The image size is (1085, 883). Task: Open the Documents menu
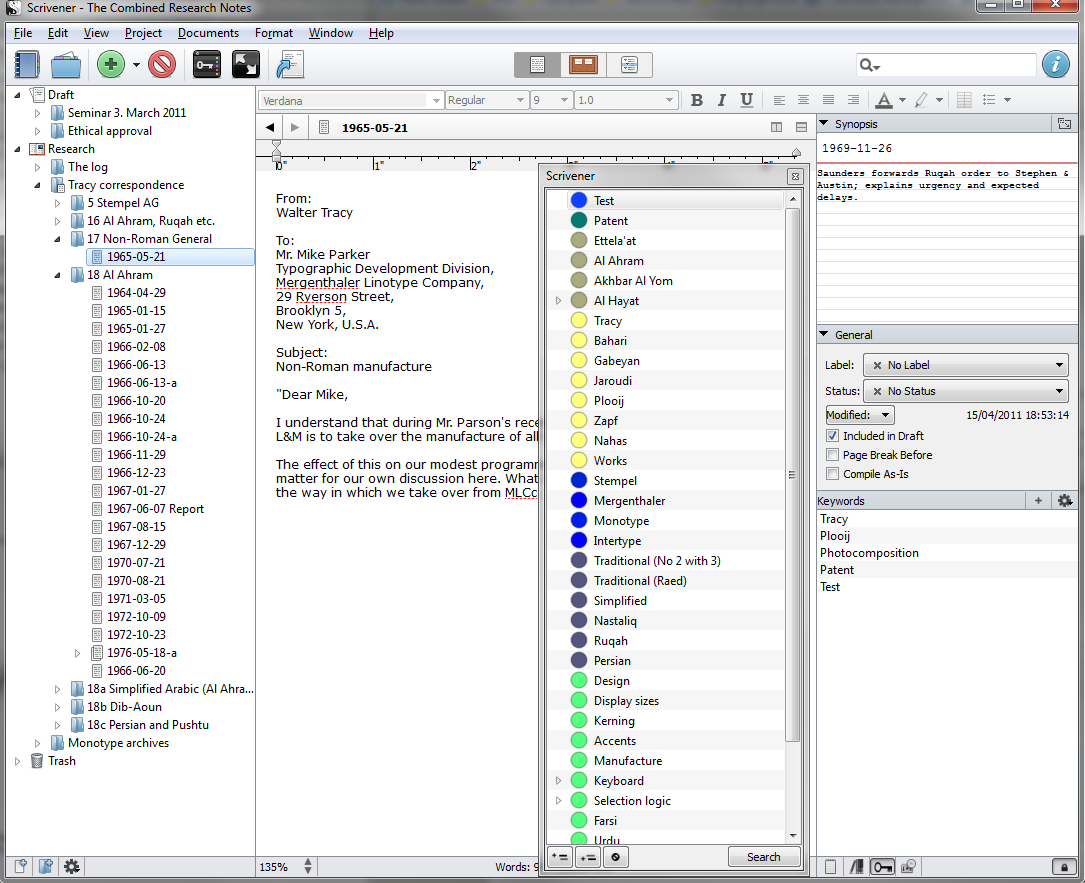[x=208, y=33]
